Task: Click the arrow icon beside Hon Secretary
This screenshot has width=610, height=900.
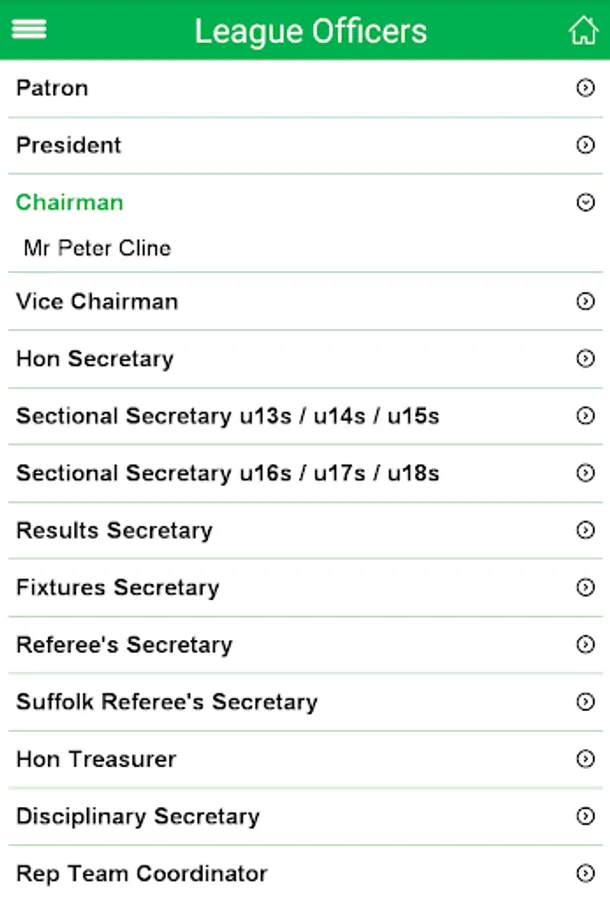Action: coord(585,358)
